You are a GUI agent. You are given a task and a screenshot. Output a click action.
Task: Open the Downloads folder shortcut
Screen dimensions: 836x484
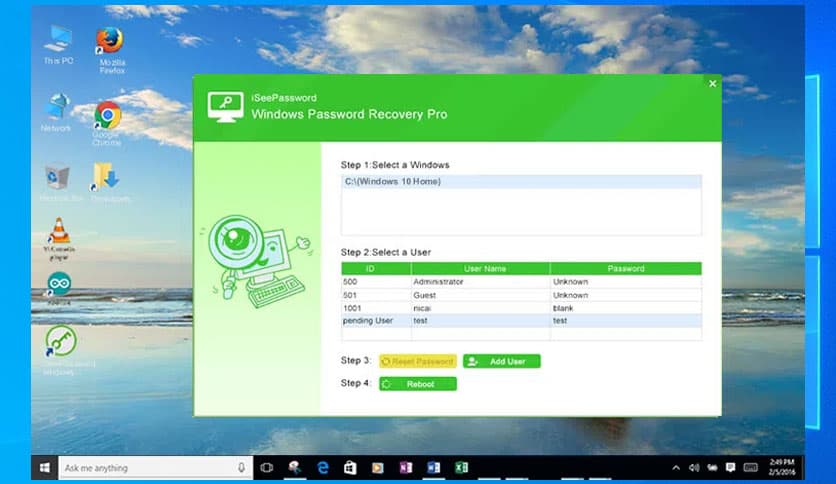(x=108, y=182)
